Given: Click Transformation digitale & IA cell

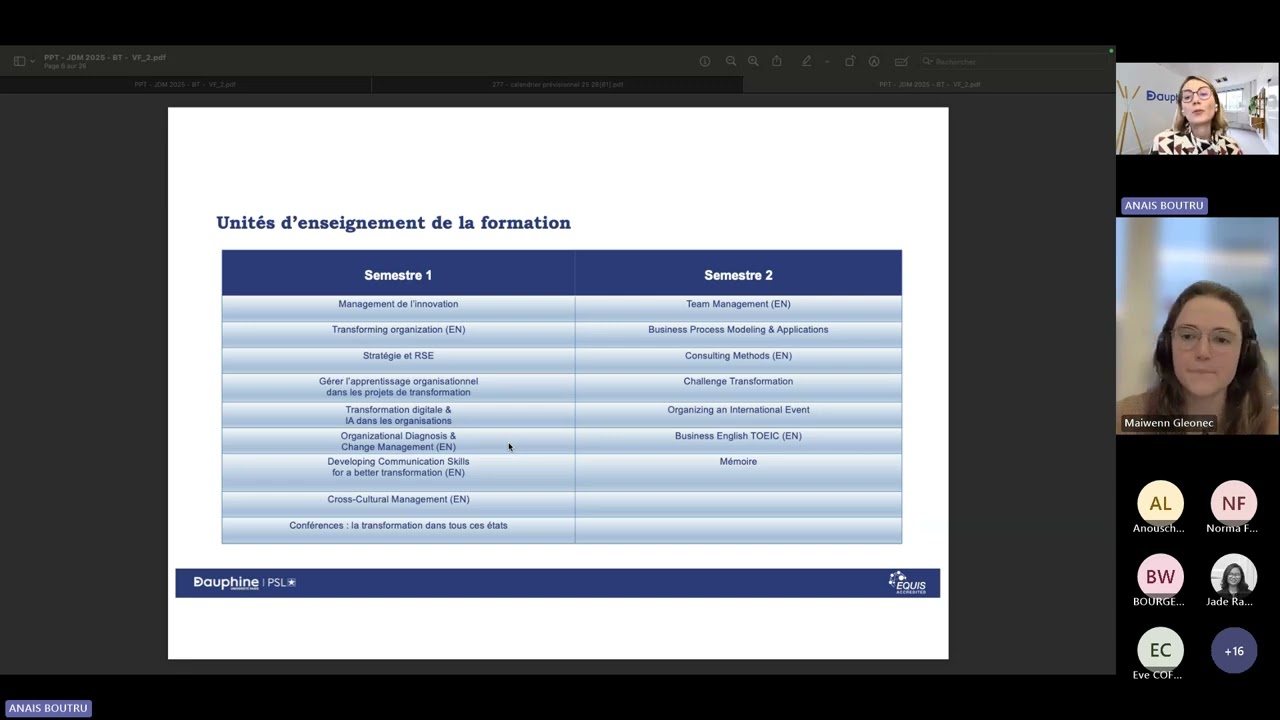Looking at the screenshot, I should click(x=398, y=415).
